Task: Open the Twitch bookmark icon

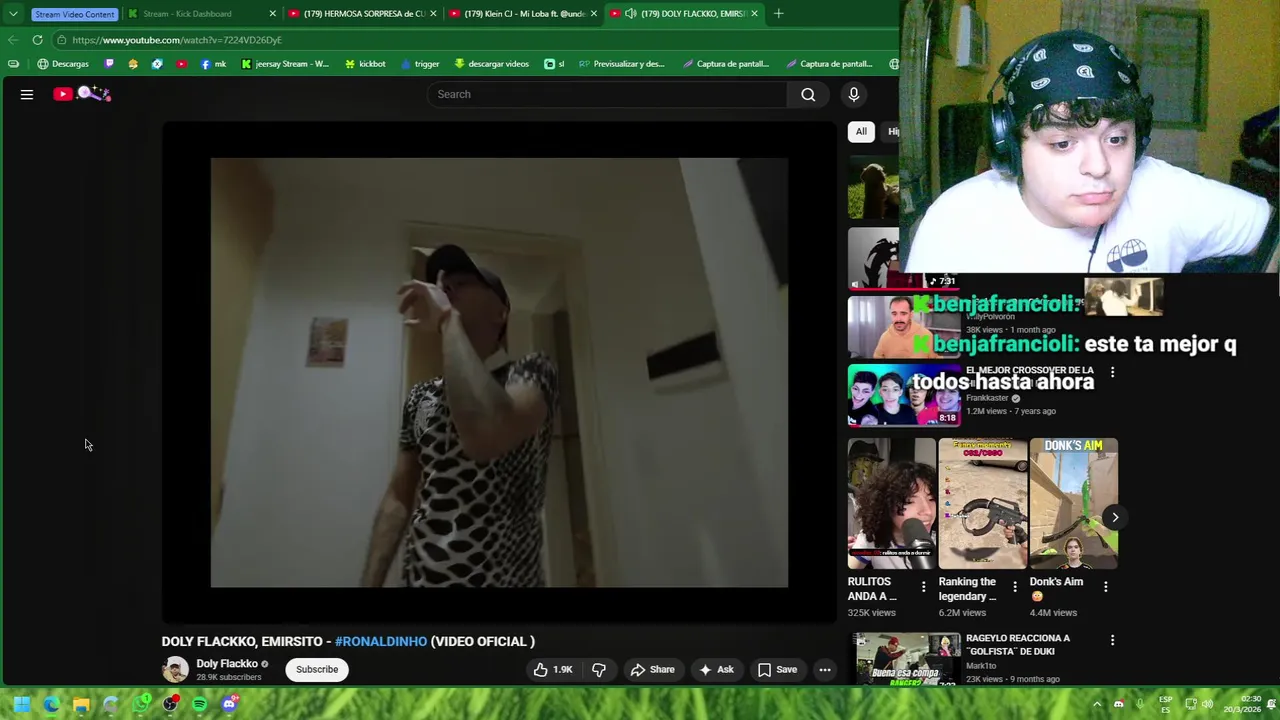Action: click(109, 64)
